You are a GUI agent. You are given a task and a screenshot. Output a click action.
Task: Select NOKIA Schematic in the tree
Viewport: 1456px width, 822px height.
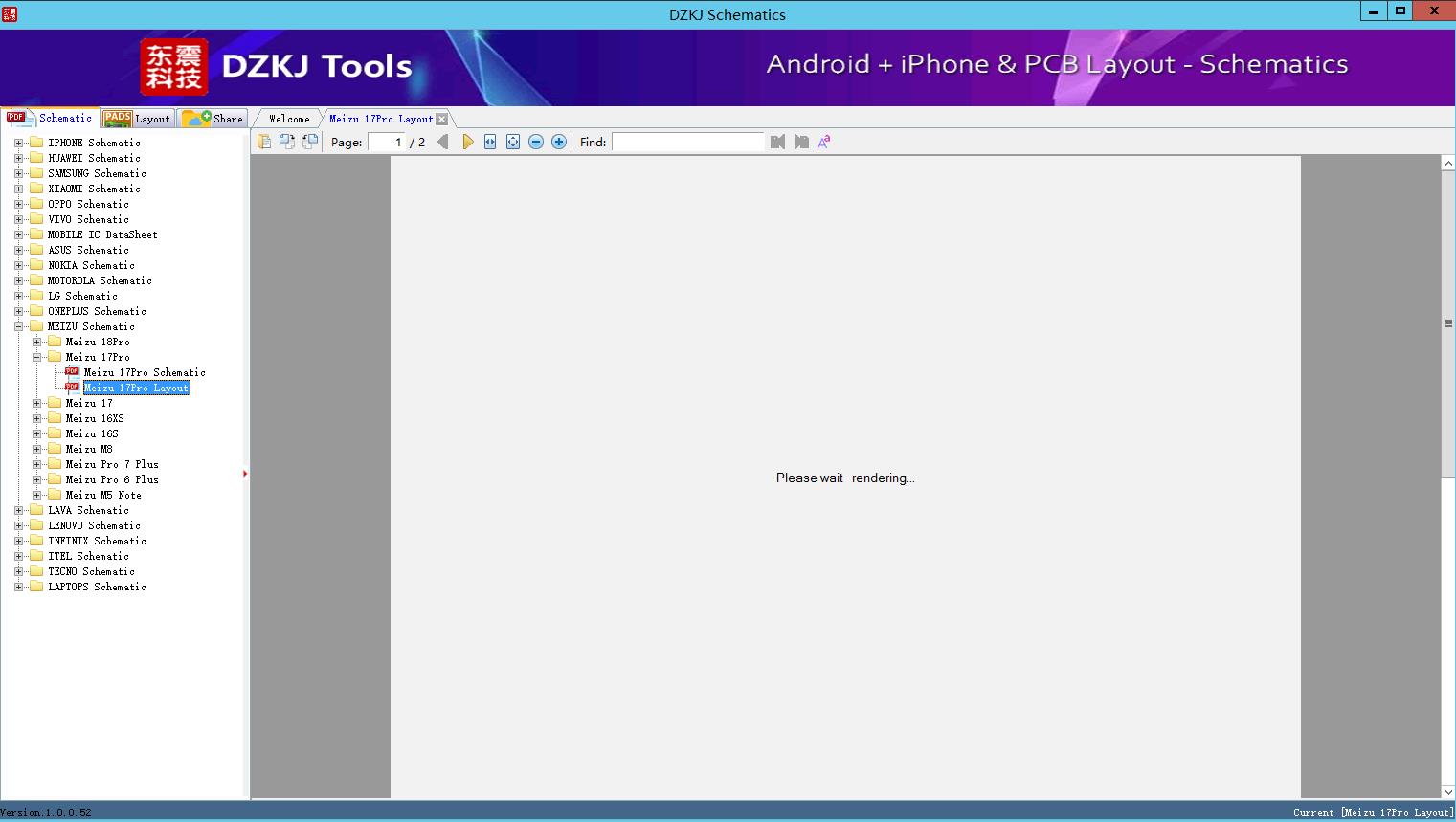(x=91, y=265)
